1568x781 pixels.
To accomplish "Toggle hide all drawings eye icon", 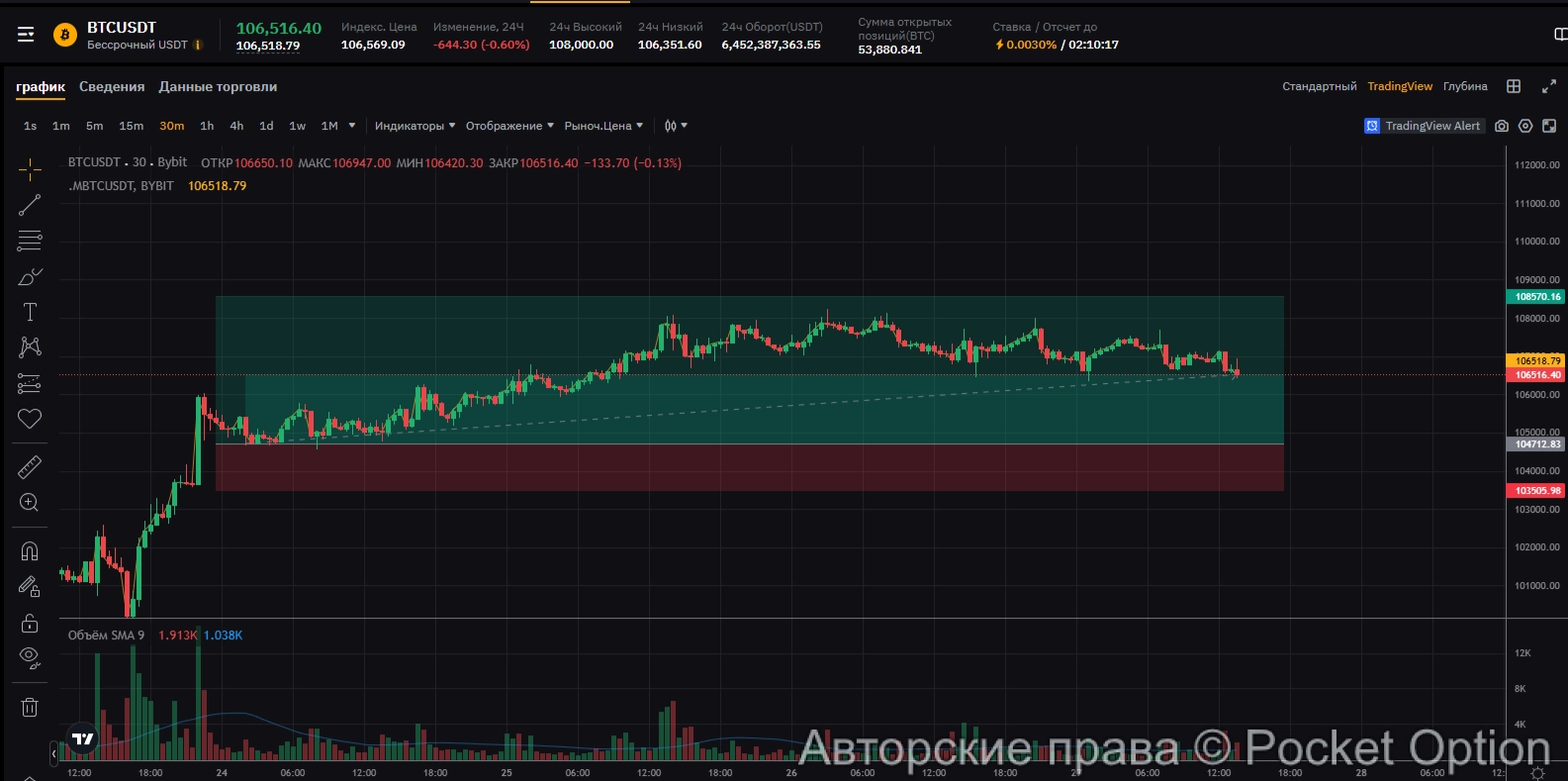I will click(30, 656).
